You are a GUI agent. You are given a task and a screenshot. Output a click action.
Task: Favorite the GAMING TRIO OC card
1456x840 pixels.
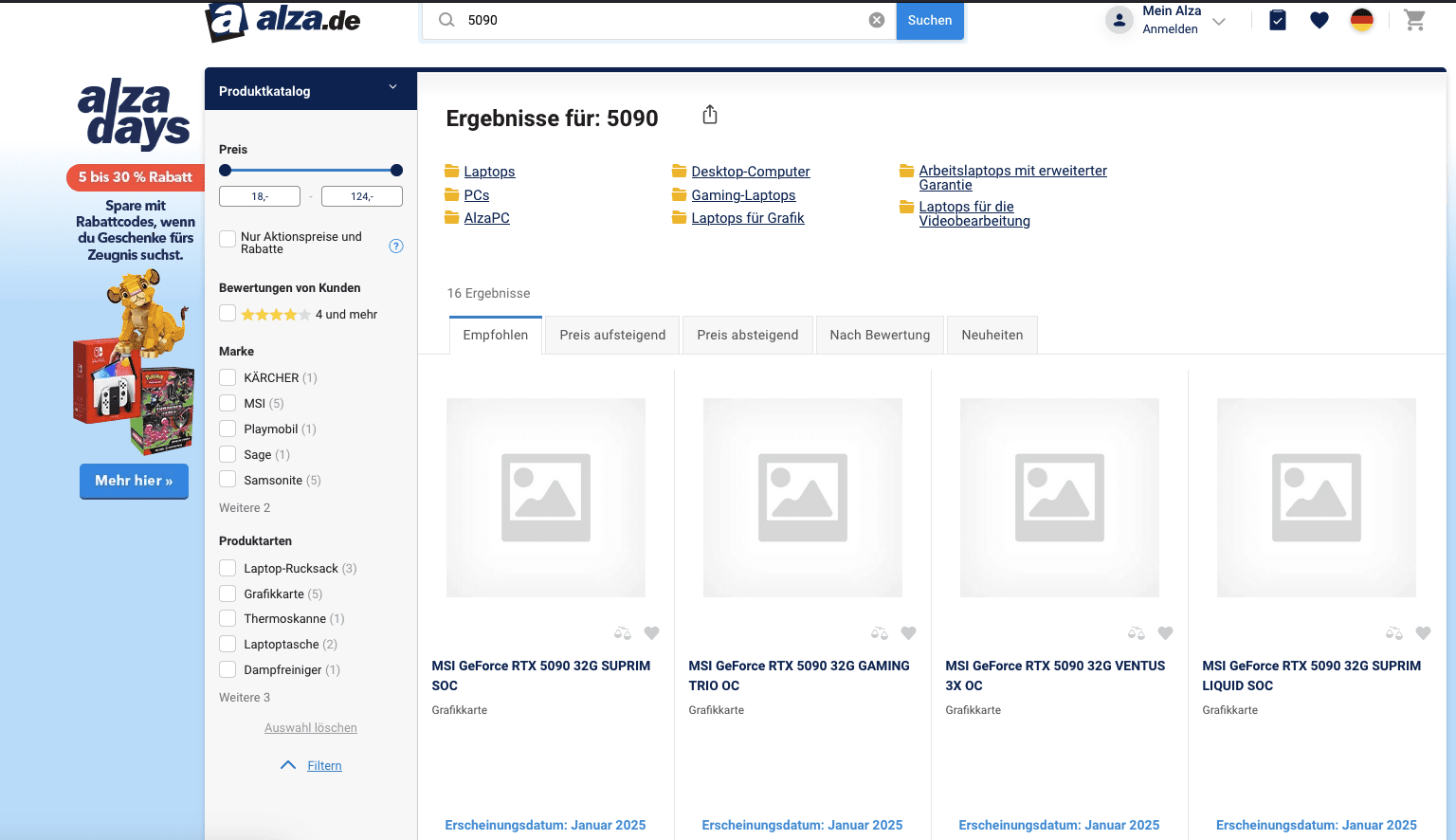[908, 633]
